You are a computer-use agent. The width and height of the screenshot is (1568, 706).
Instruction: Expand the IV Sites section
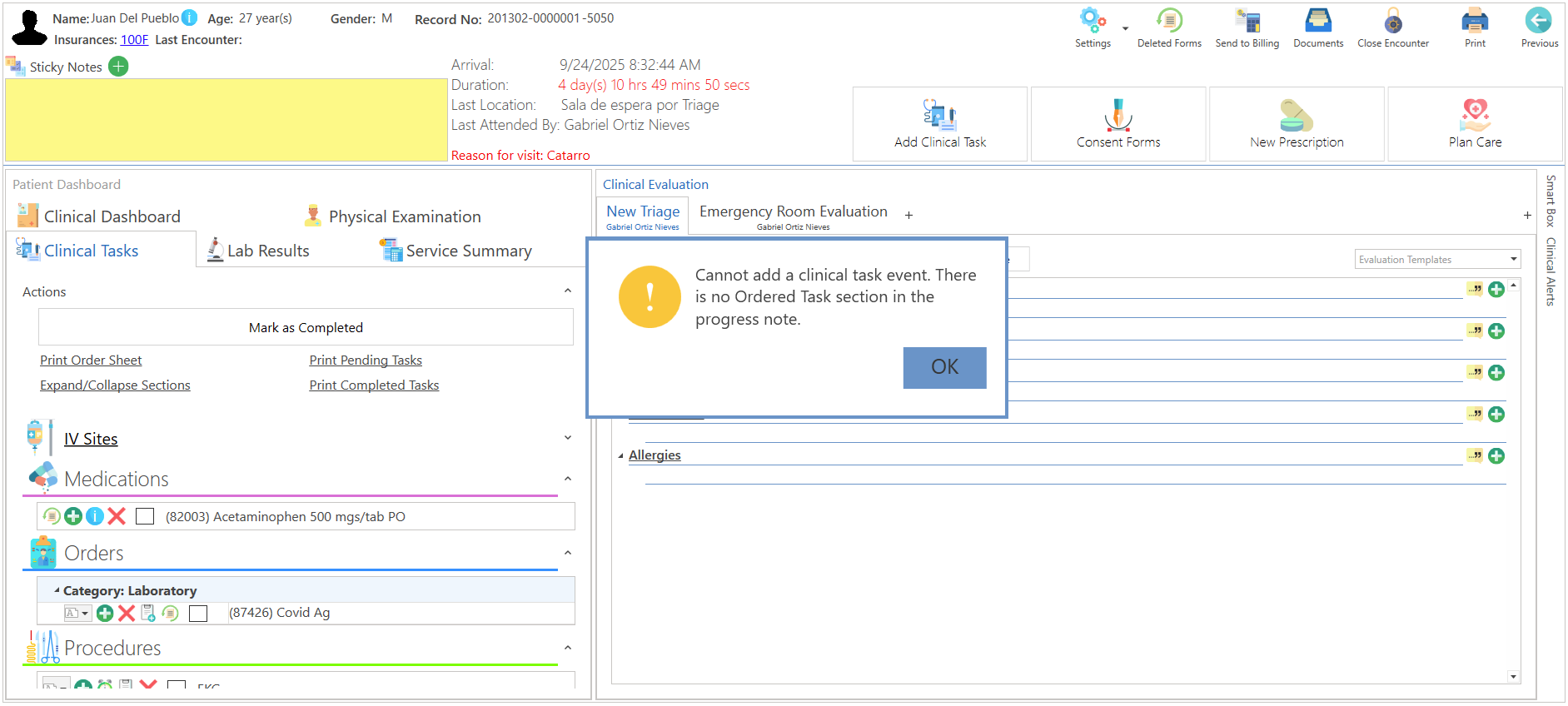[x=568, y=438]
